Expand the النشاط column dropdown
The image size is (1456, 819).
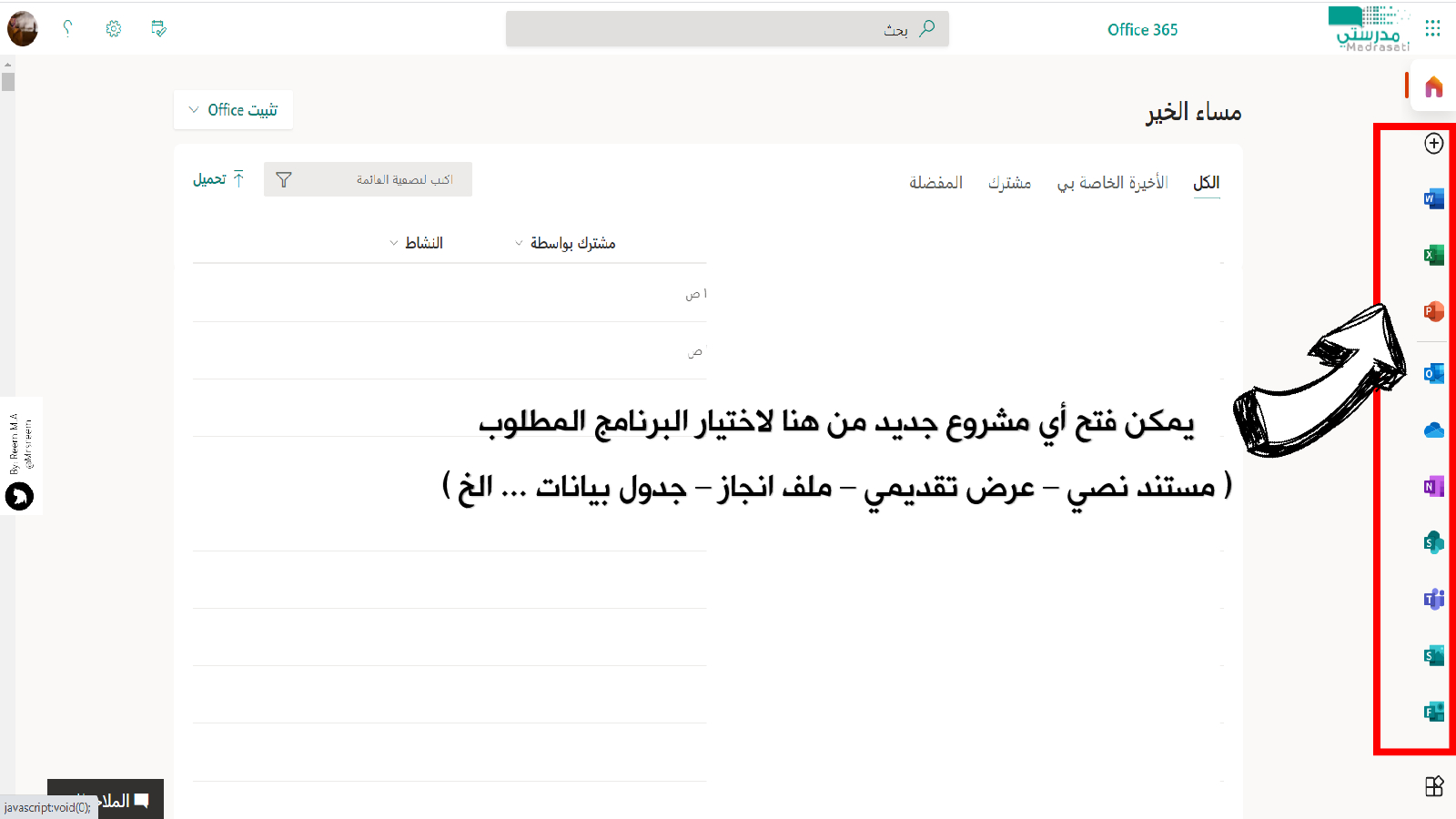(416, 243)
